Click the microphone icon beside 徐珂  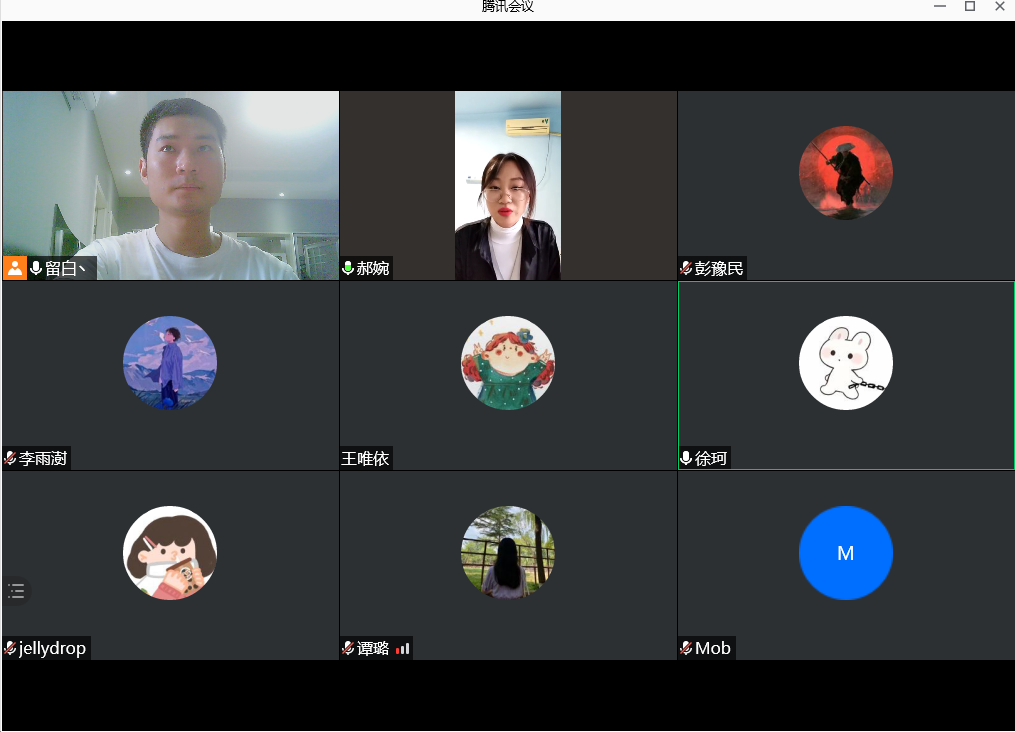pyautogui.click(x=686, y=458)
